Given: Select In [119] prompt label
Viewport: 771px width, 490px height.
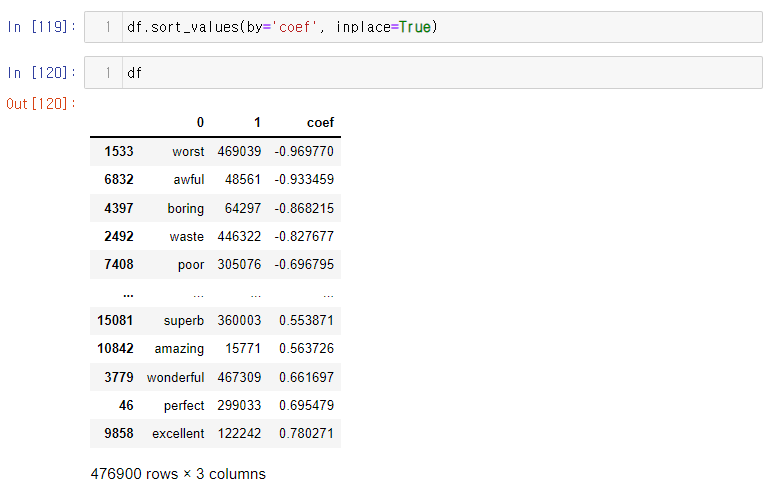Looking at the screenshot, I should [41, 27].
